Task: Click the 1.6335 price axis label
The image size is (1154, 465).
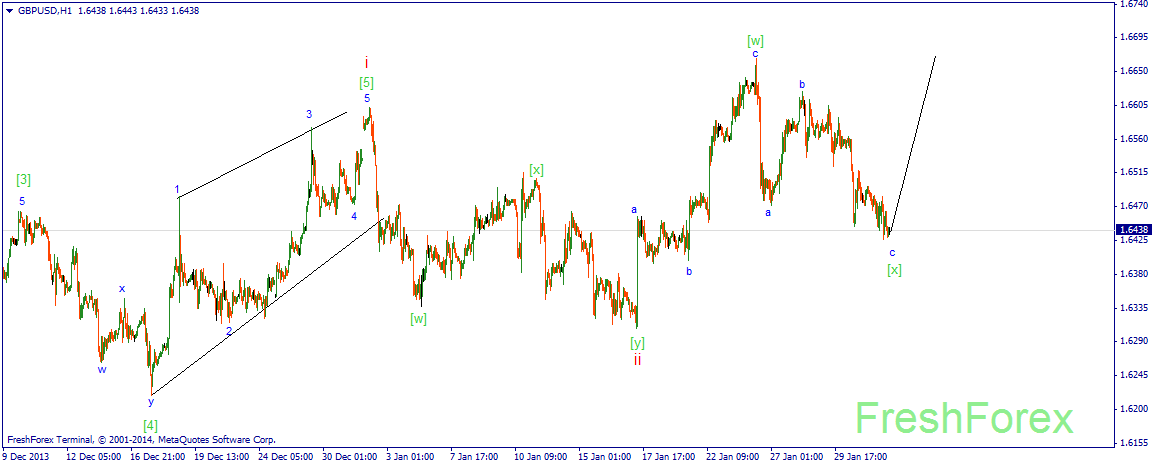Action: click(x=1134, y=308)
